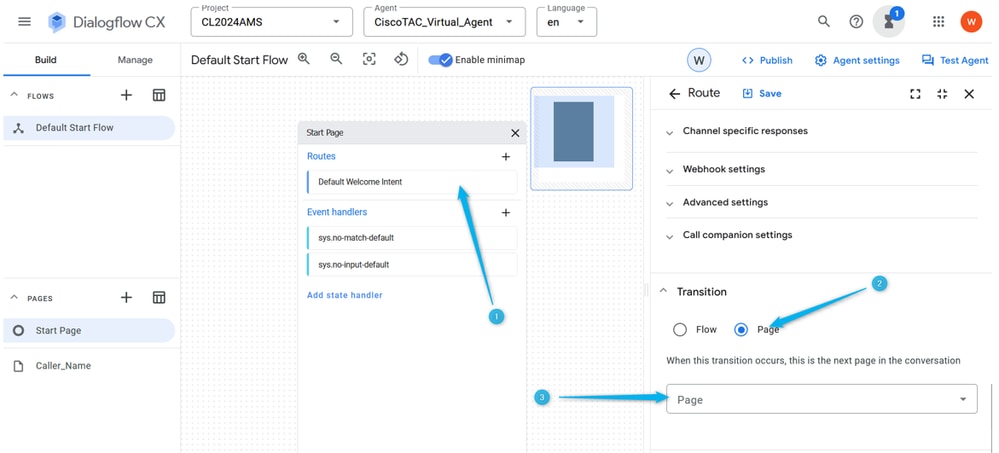
Task: Open the notifications hourglass icon
Action: click(889, 22)
